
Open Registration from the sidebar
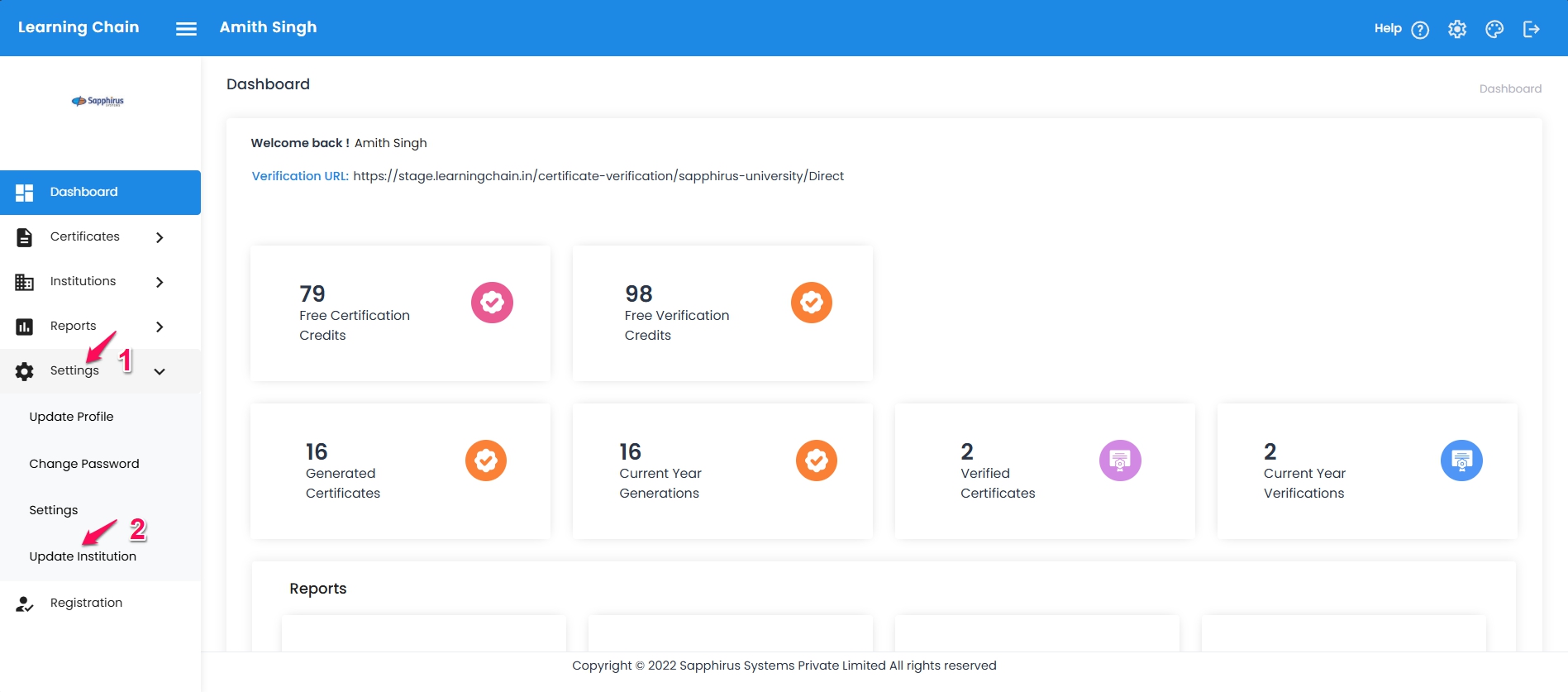pyautogui.click(x=86, y=603)
